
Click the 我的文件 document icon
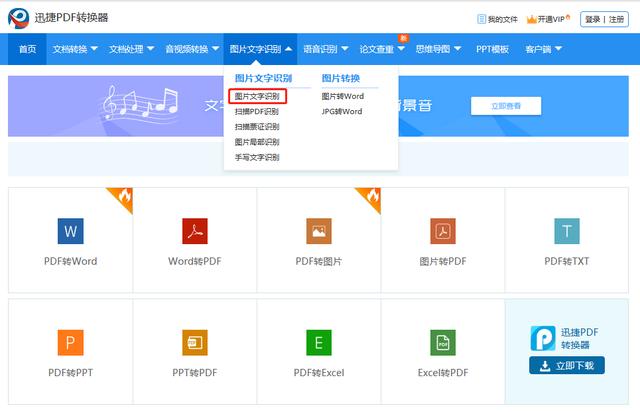481,19
